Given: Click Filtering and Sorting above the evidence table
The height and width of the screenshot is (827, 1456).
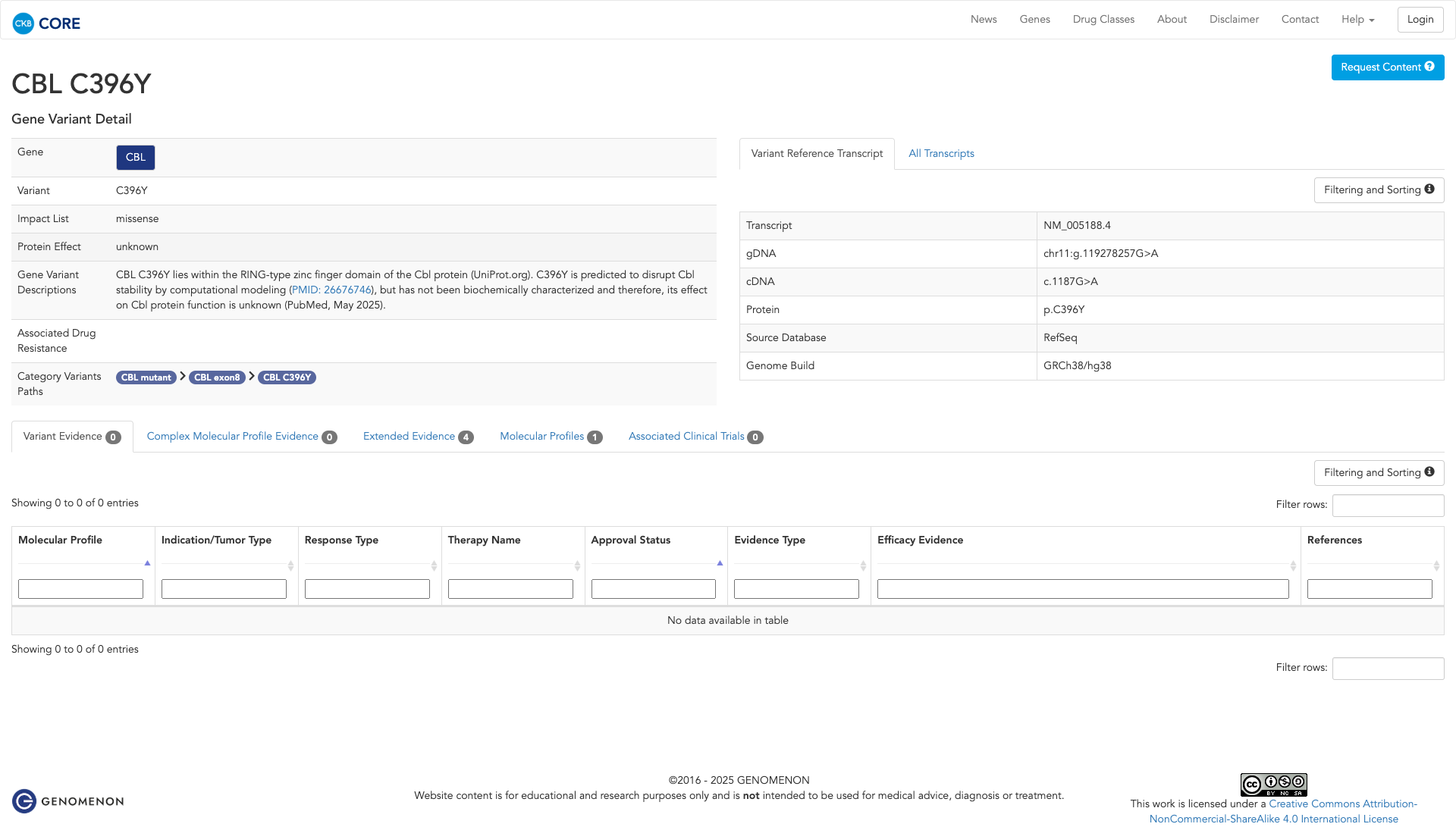Looking at the screenshot, I should coord(1379,473).
